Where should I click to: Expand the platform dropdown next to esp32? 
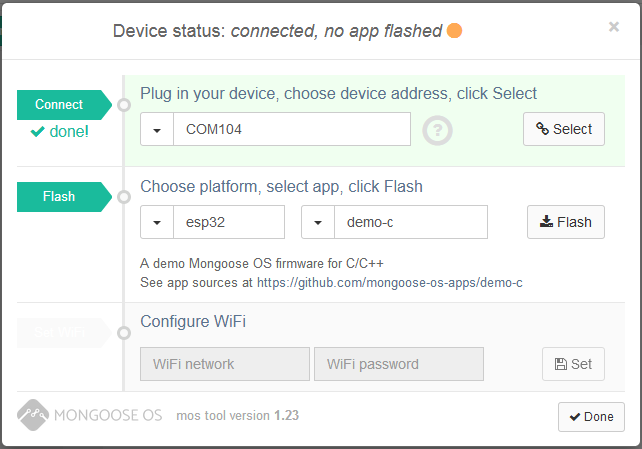tap(157, 222)
